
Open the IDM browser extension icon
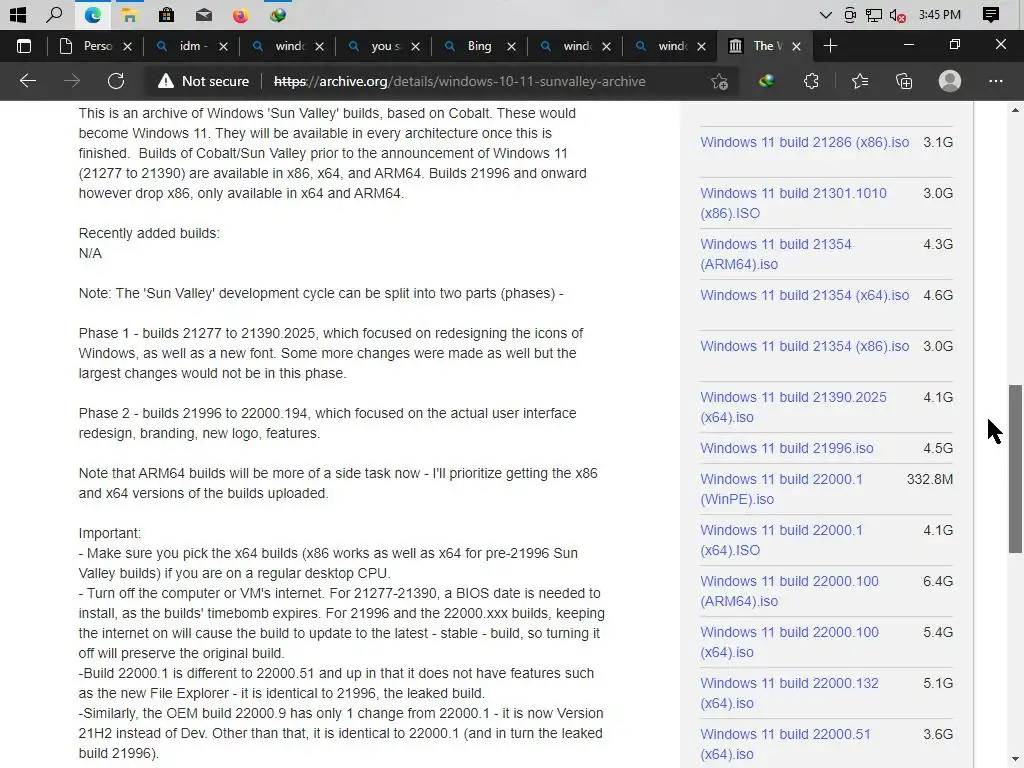coord(767,81)
